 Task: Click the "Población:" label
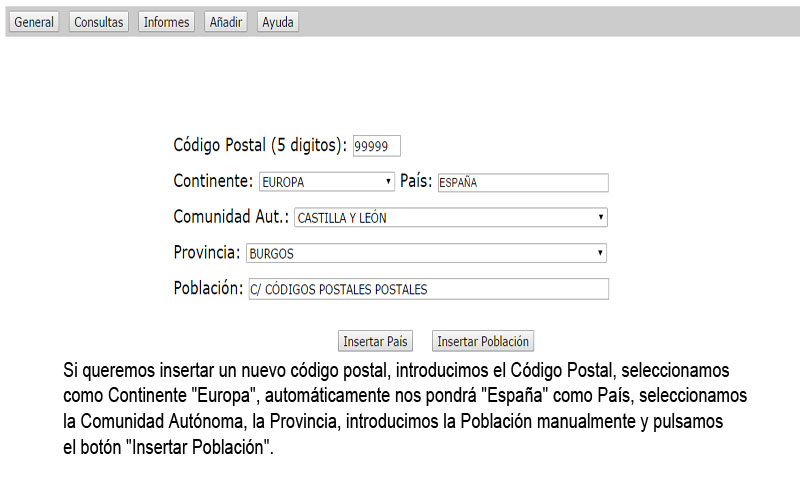[208, 288]
